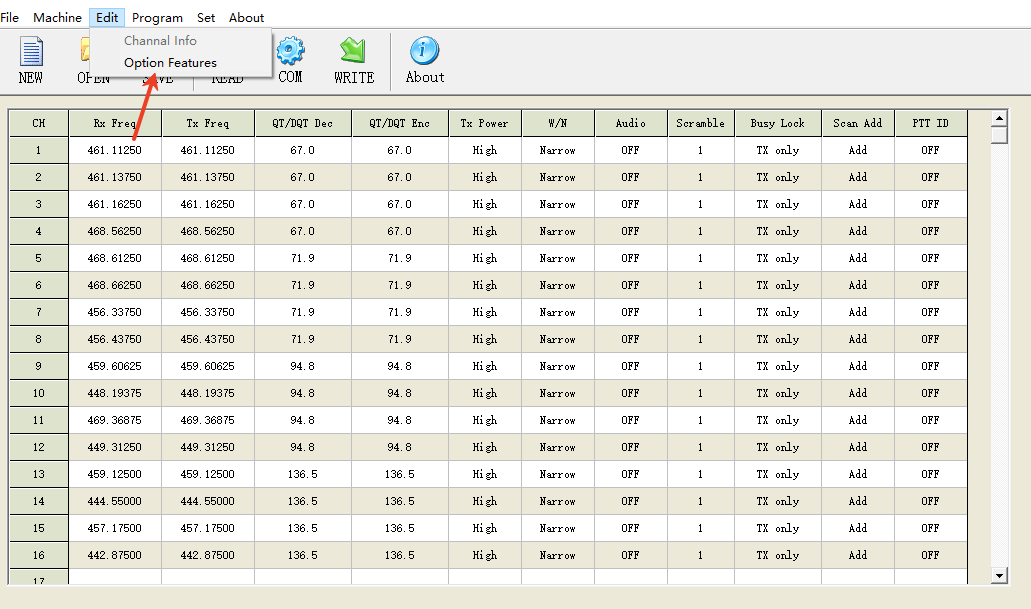This screenshot has height=609, width=1031.
Task: Open the Set menu
Action: pos(206,17)
